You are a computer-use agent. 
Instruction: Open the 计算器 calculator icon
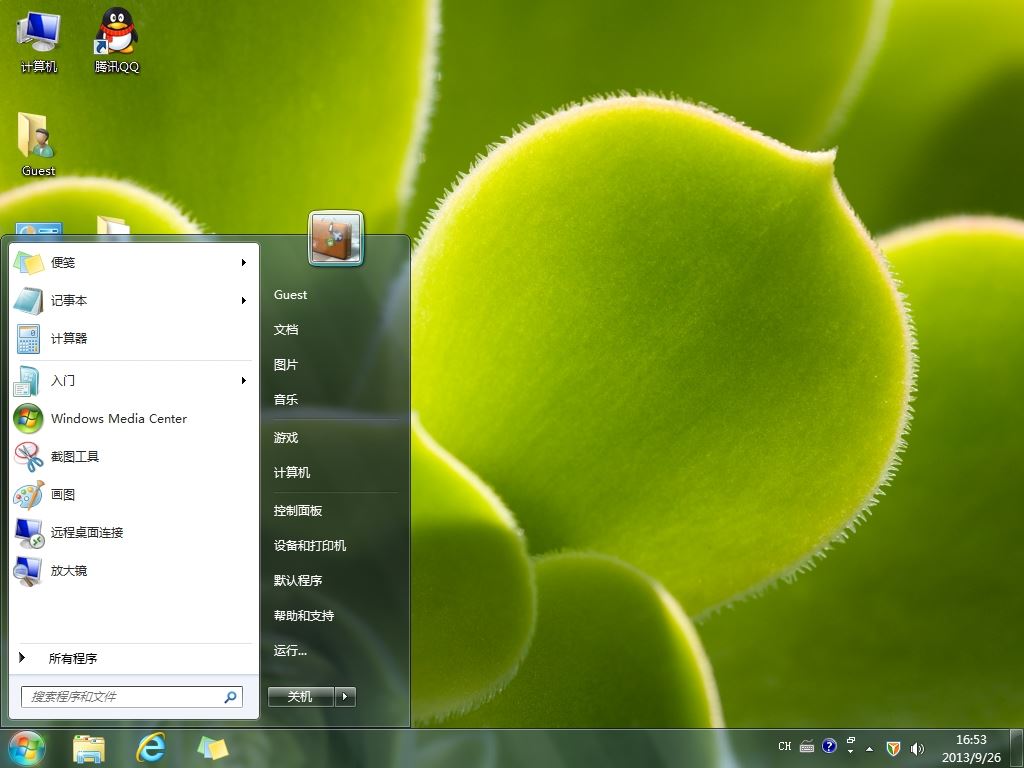pyautogui.click(x=28, y=338)
